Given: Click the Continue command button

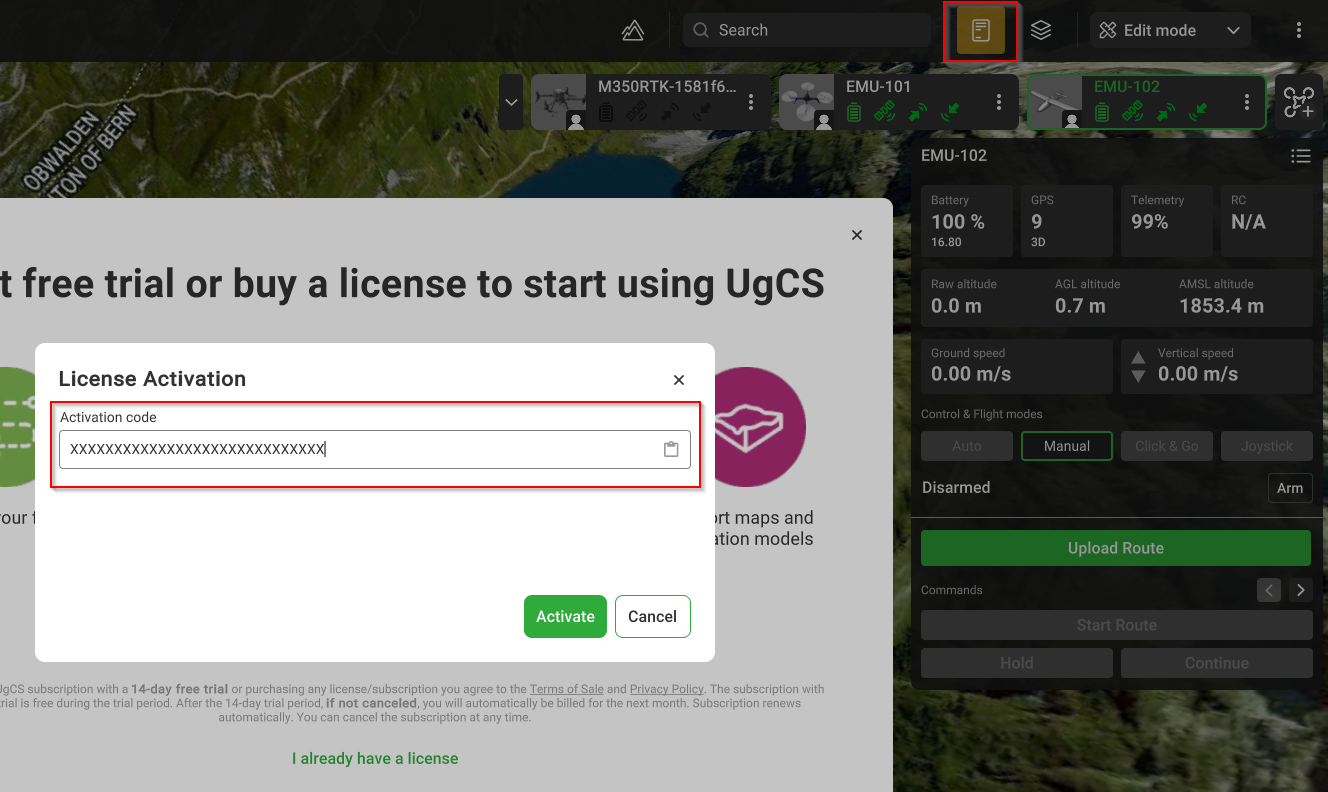Looking at the screenshot, I should pos(1217,663).
